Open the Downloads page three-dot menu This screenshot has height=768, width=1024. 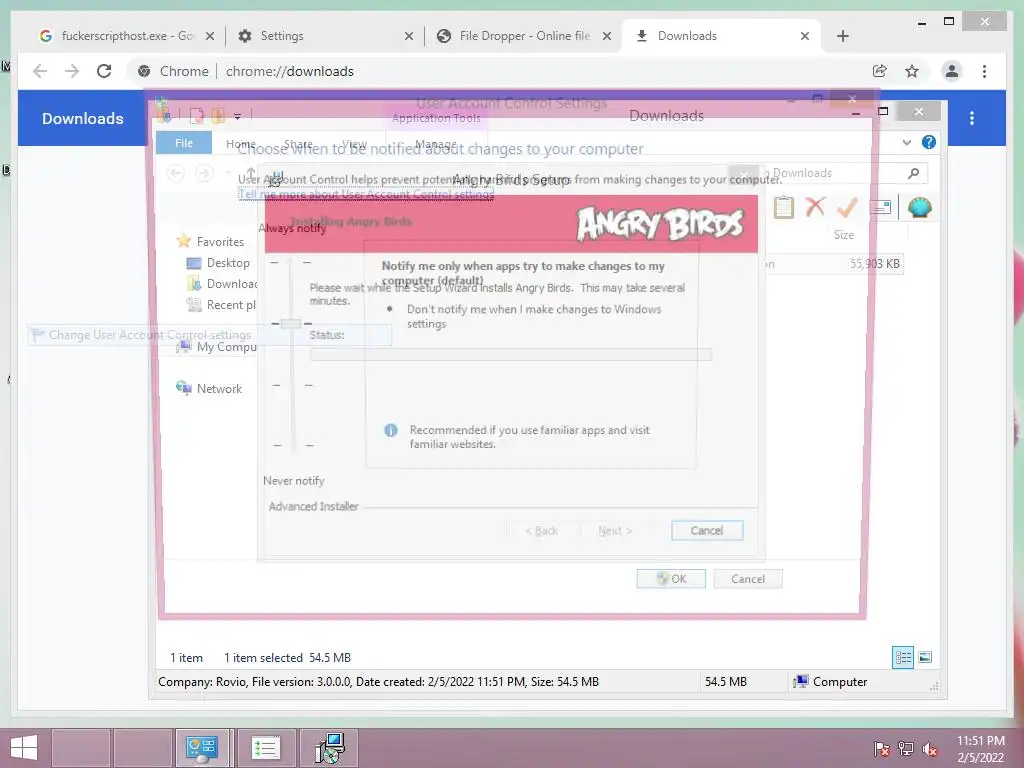pyautogui.click(x=972, y=118)
